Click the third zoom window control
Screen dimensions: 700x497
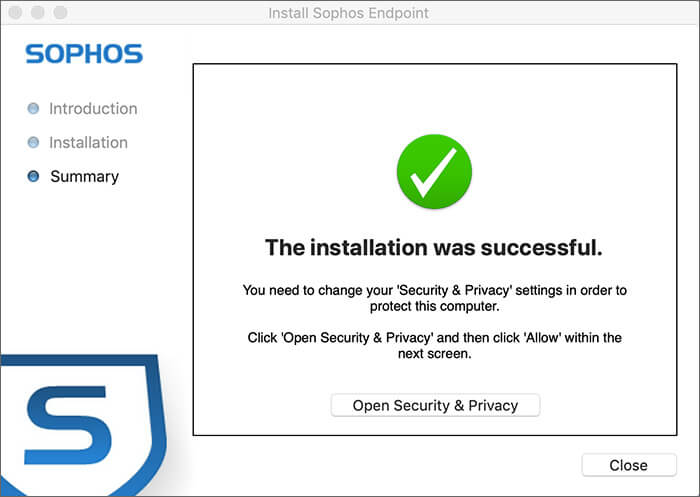60,13
